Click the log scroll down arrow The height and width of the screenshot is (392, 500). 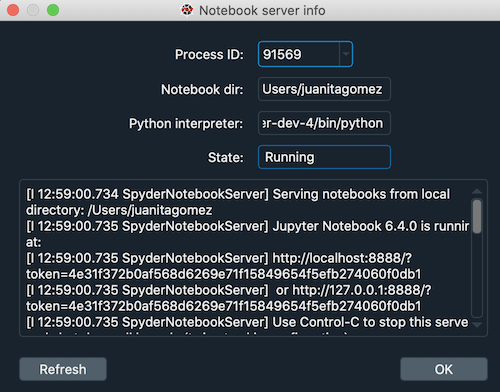tap(477, 325)
